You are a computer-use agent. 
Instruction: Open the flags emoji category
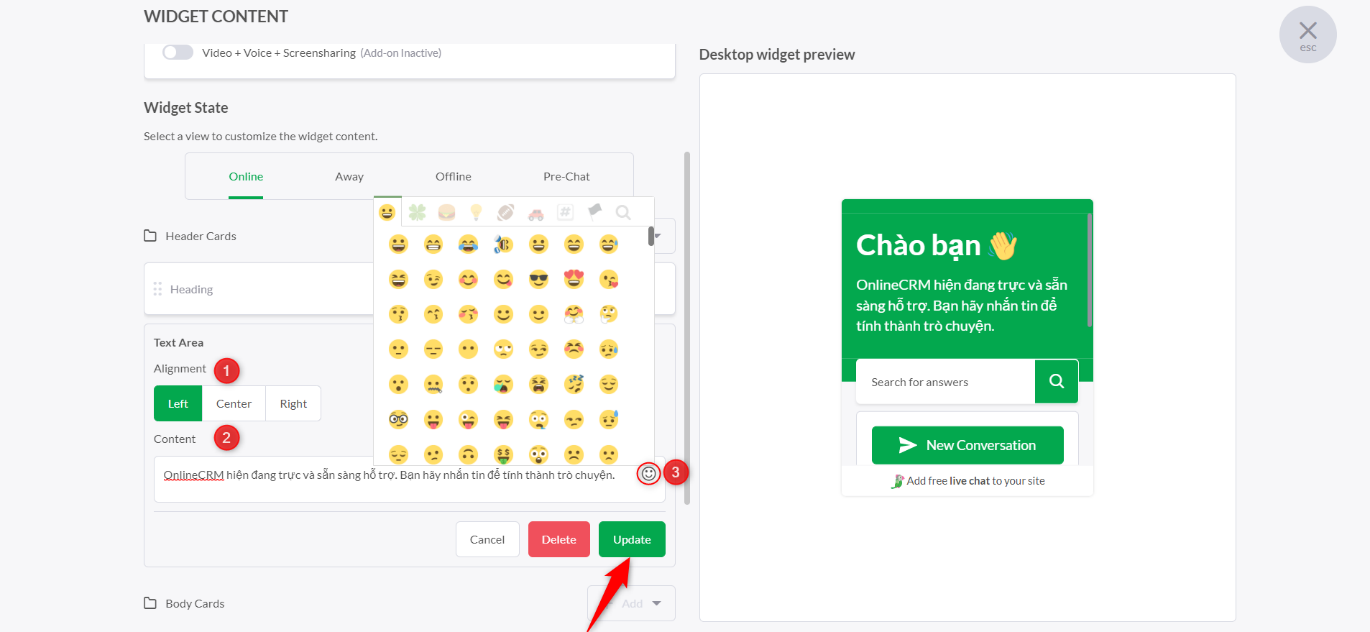click(594, 212)
